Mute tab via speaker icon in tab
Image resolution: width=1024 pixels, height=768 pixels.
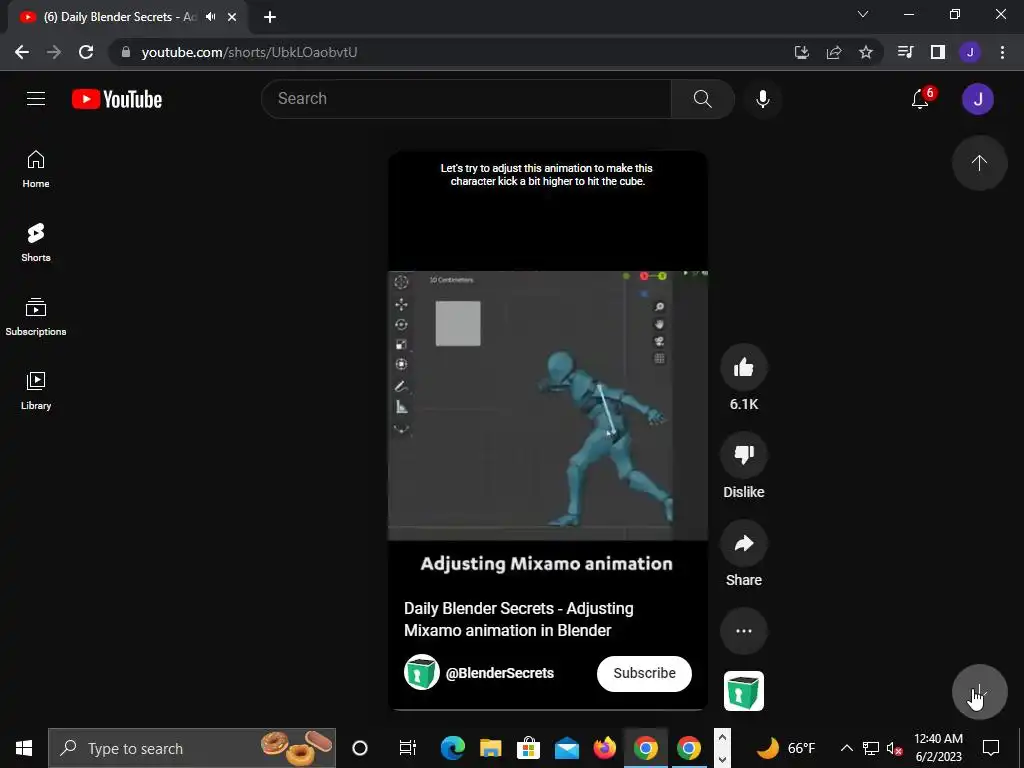click(x=210, y=17)
